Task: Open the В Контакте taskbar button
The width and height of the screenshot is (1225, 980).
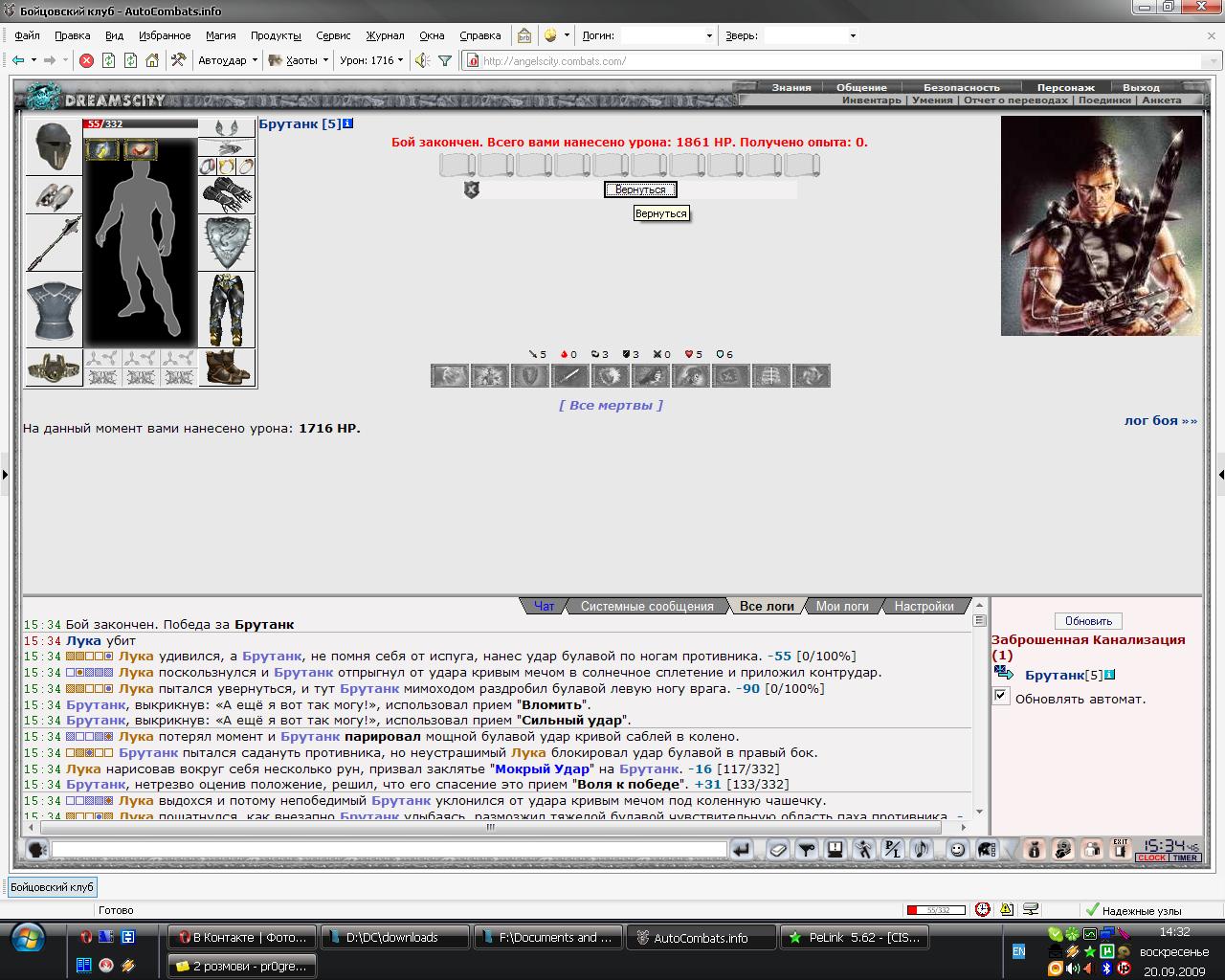Action: click(241, 938)
